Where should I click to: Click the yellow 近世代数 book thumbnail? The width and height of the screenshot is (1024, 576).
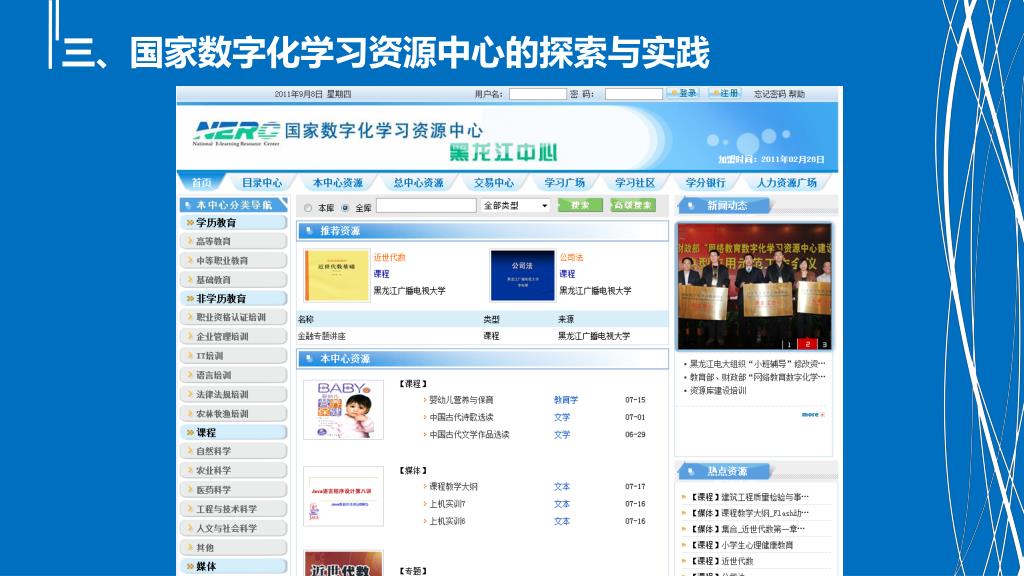click(x=336, y=275)
